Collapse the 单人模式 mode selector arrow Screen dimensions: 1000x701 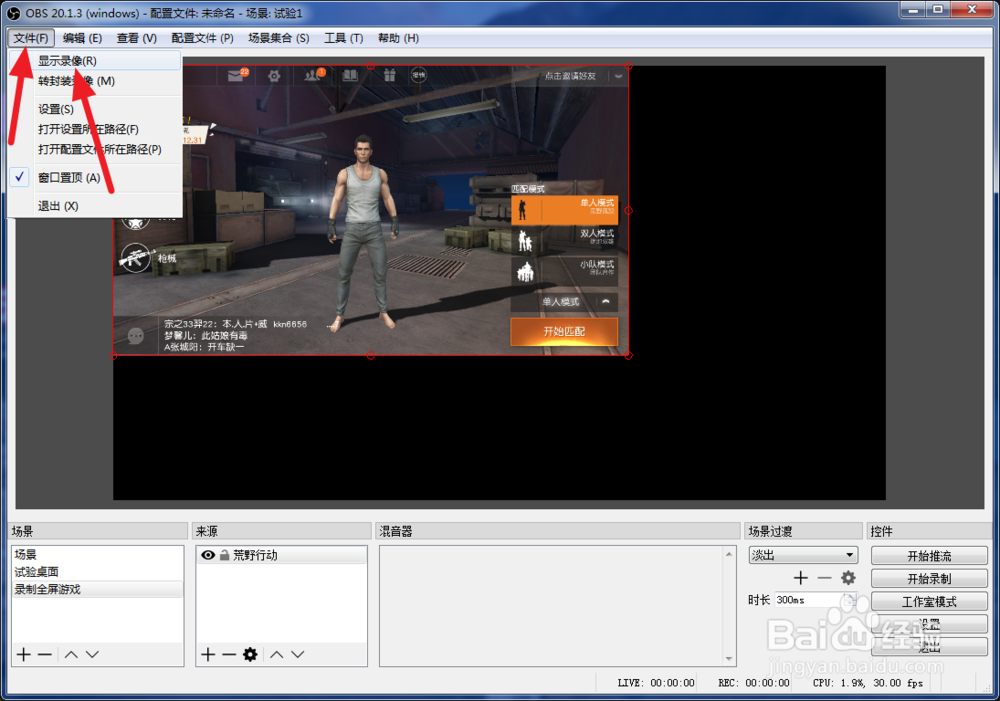606,302
